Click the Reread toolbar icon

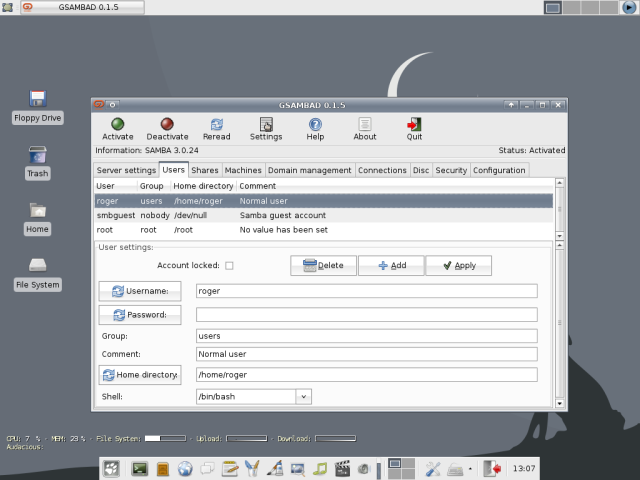(x=216, y=124)
